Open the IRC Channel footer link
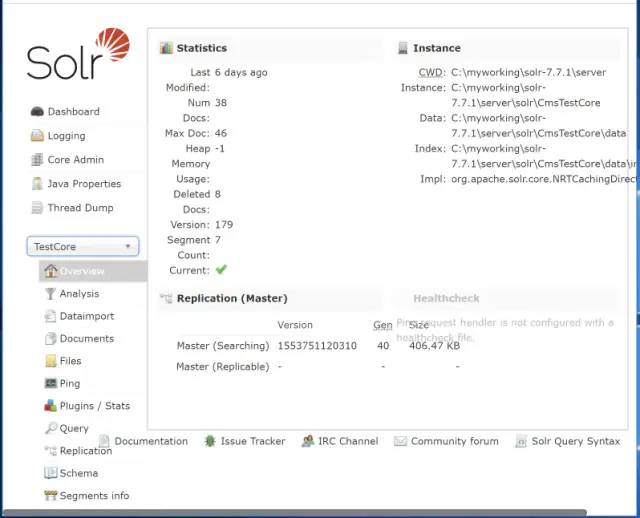This screenshot has width=640, height=518. tap(348, 441)
